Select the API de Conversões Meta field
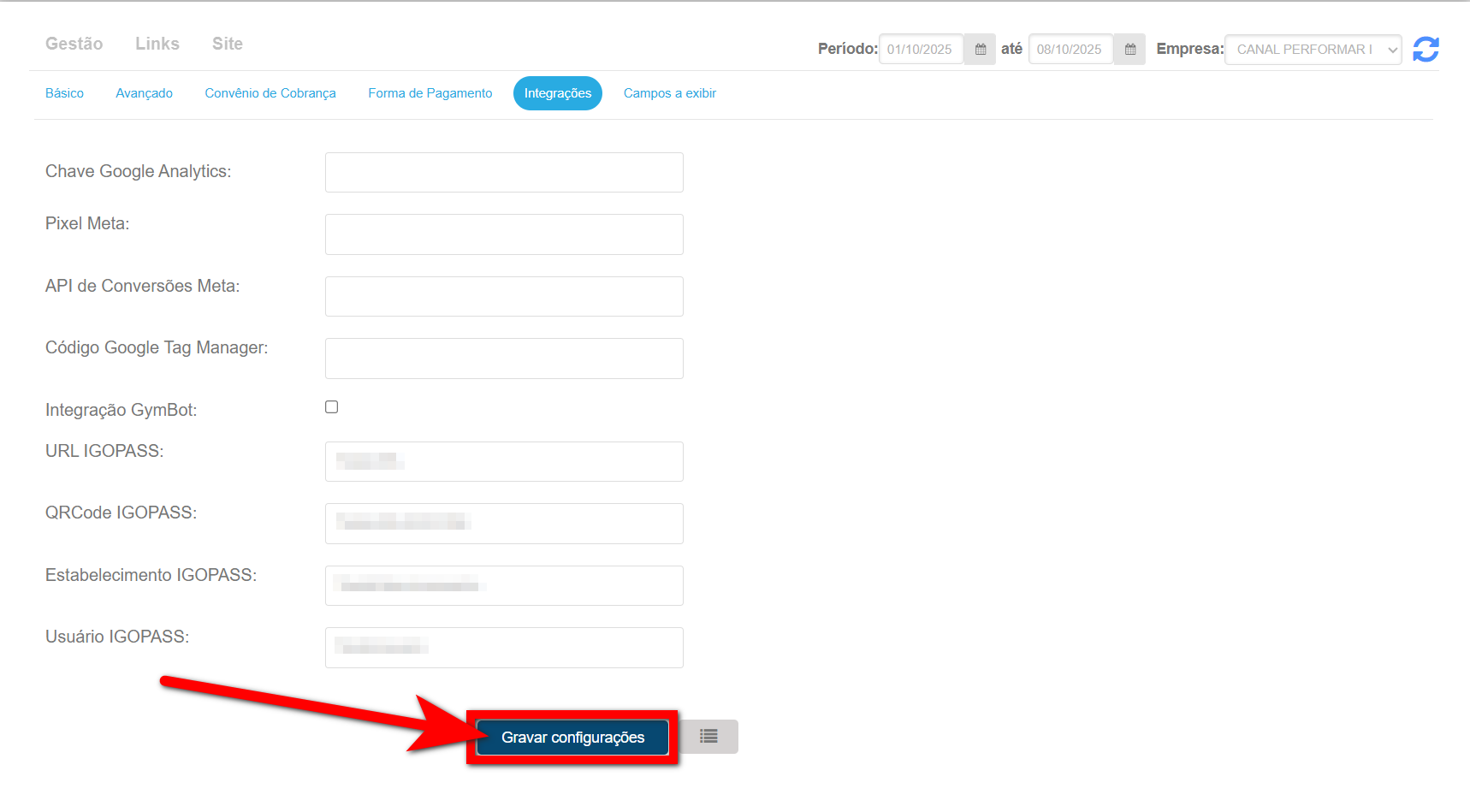 point(504,297)
